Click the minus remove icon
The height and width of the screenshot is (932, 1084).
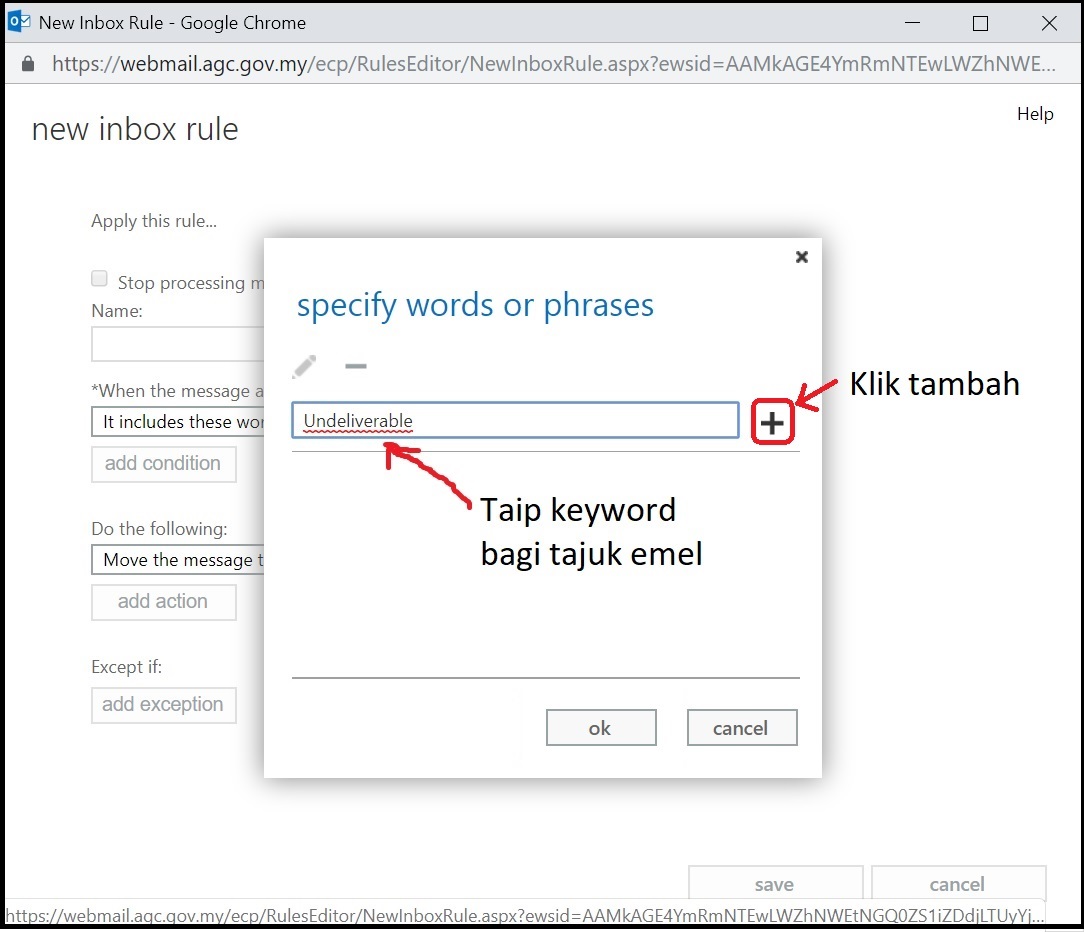(355, 367)
